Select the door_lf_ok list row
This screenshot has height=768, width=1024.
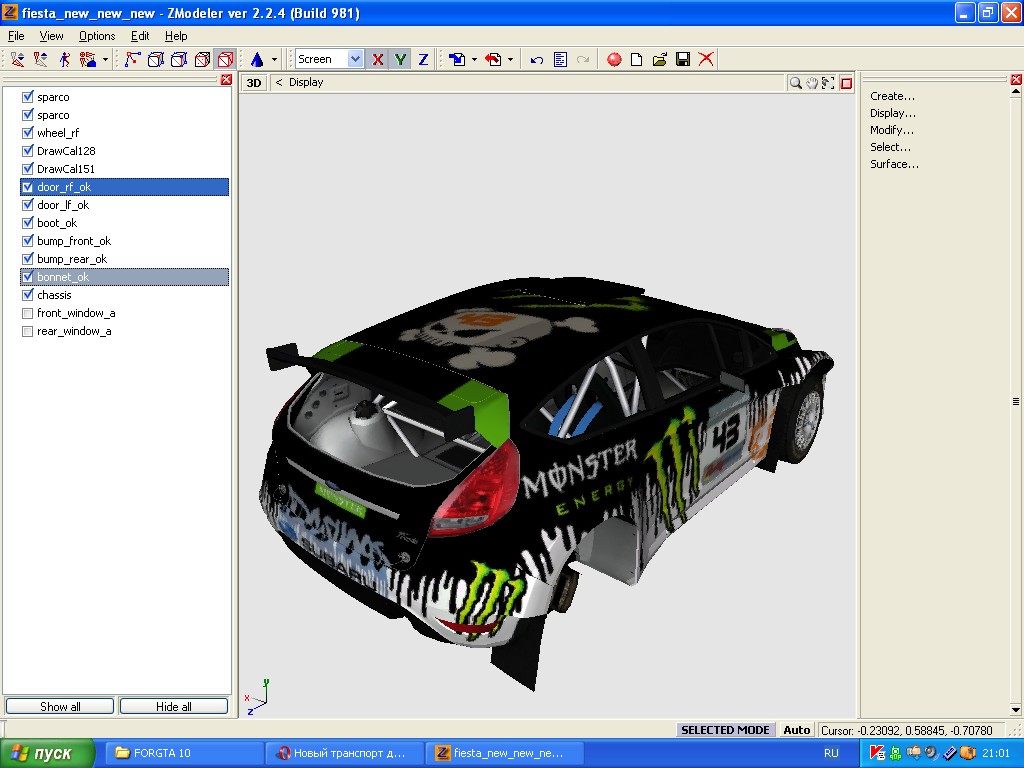(124, 205)
